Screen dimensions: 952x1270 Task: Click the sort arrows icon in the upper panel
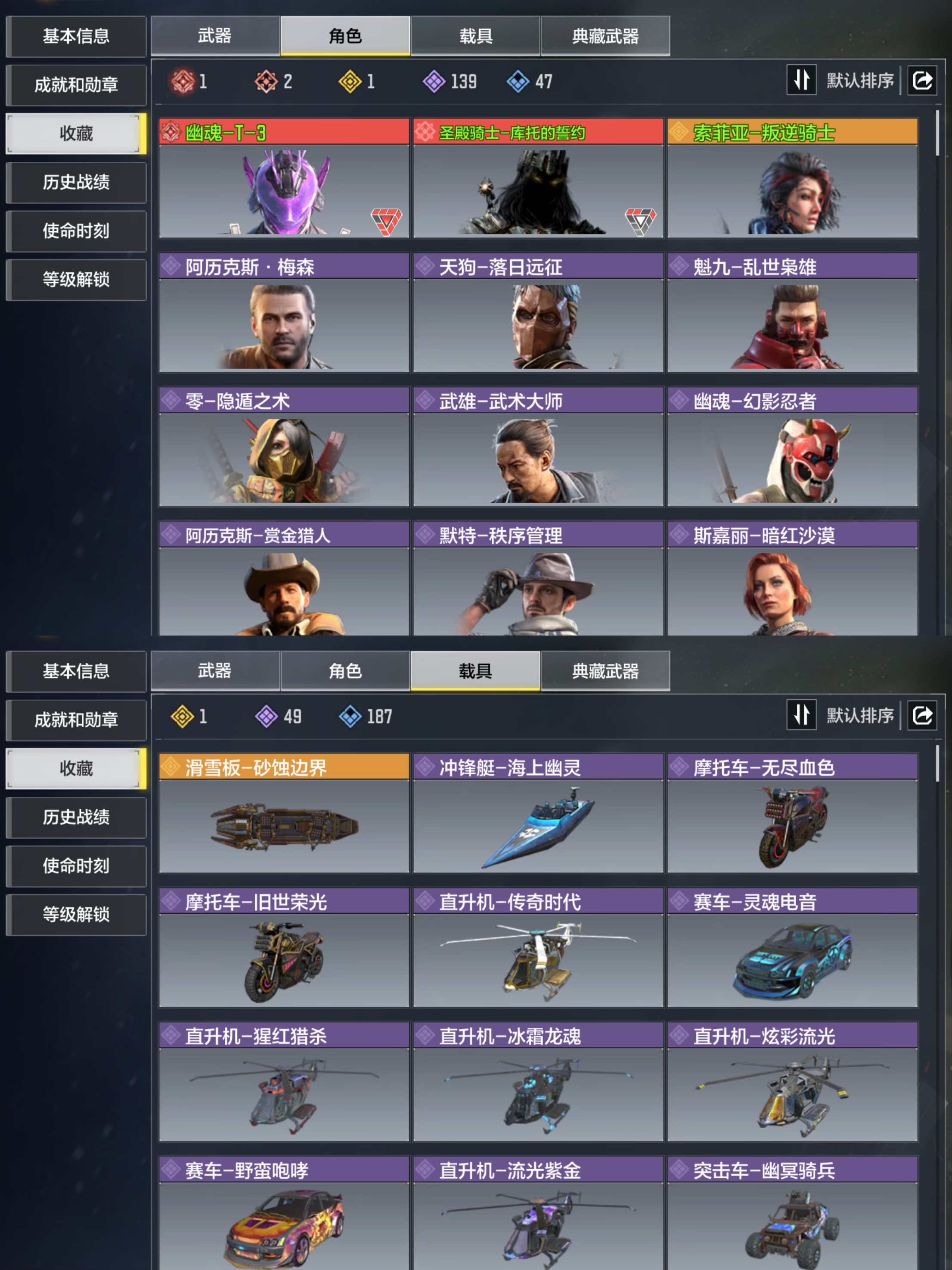(801, 80)
